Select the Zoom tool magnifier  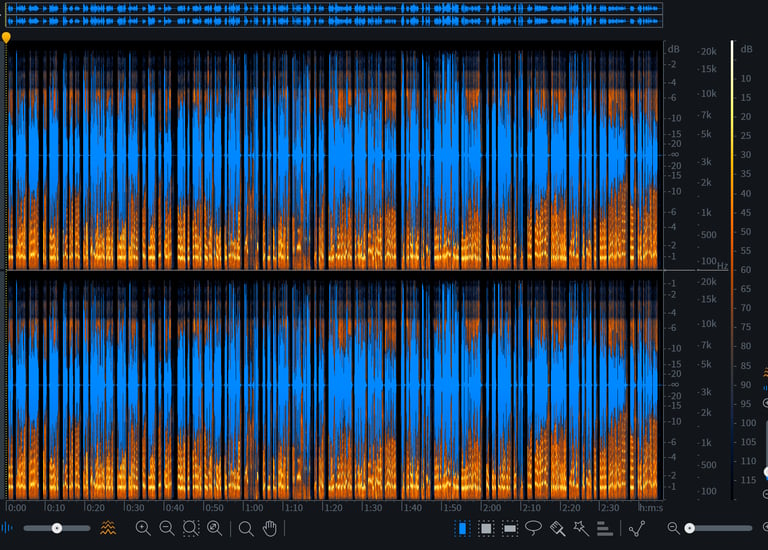(x=246, y=528)
